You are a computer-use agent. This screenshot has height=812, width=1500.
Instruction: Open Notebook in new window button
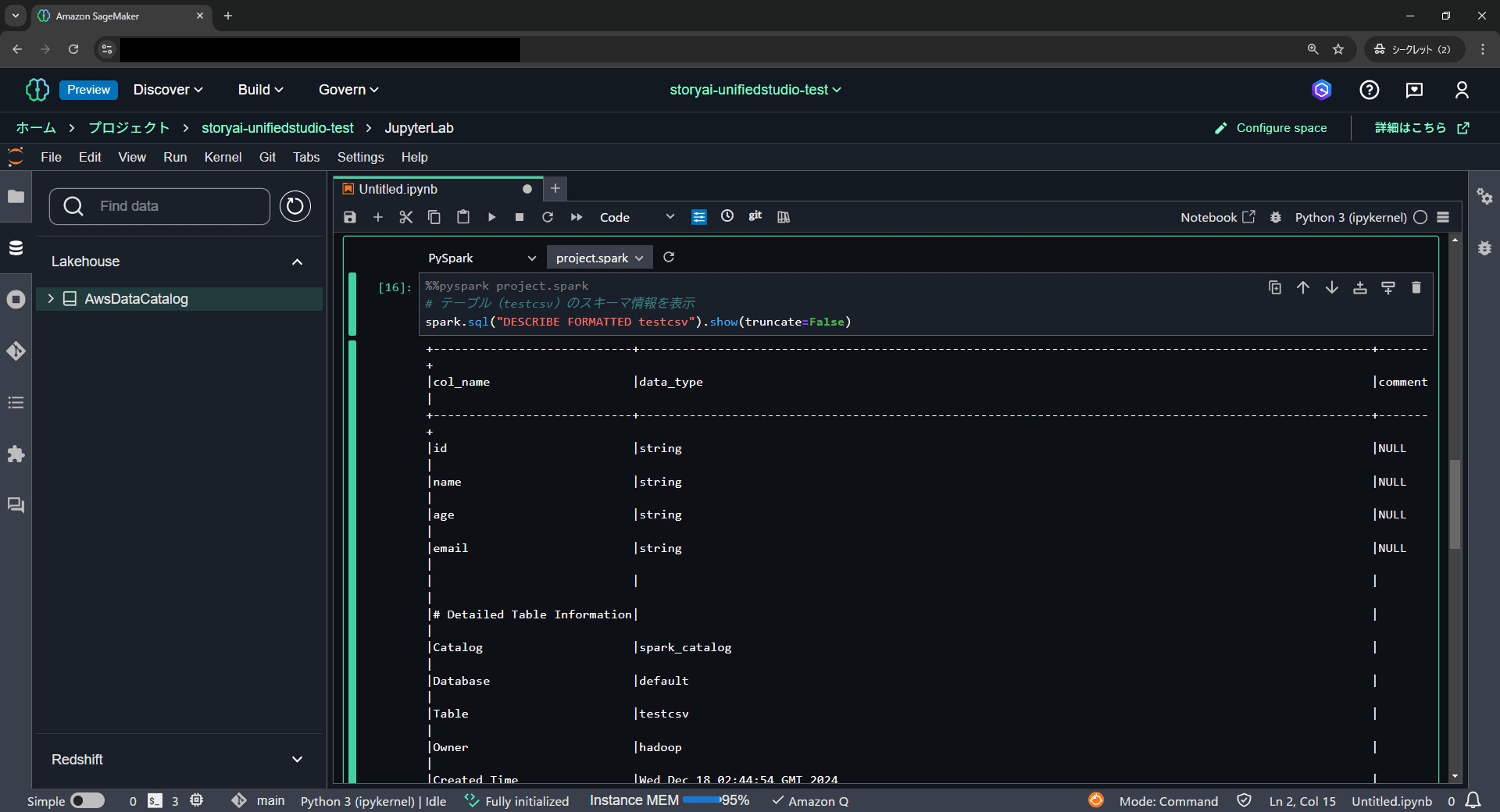(1218, 217)
